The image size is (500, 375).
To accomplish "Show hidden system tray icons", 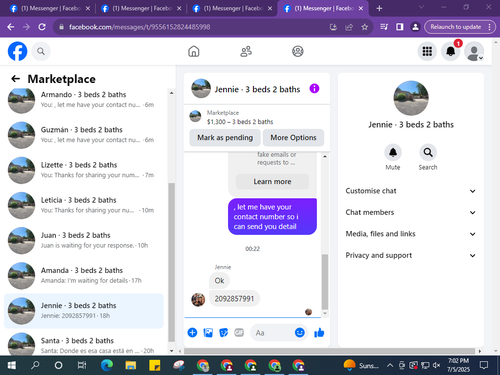I will (390, 366).
